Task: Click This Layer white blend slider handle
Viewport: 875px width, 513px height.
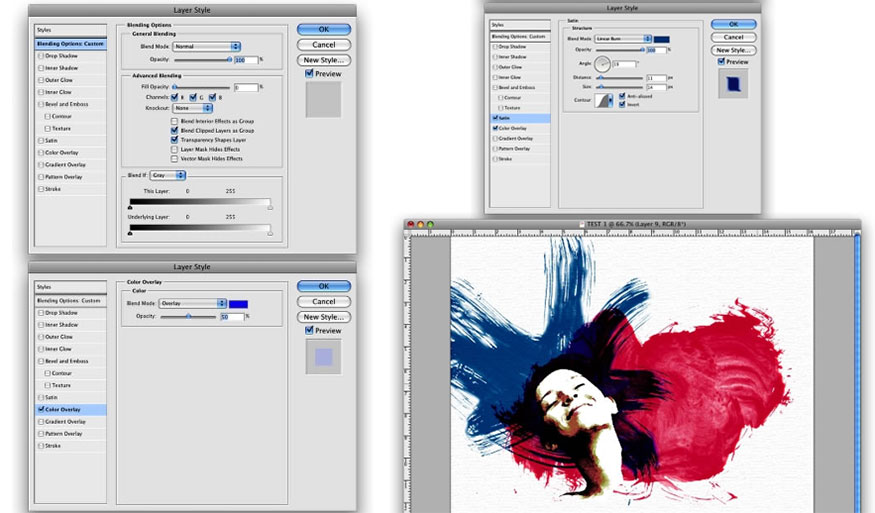Action: (x=269, y=208)
